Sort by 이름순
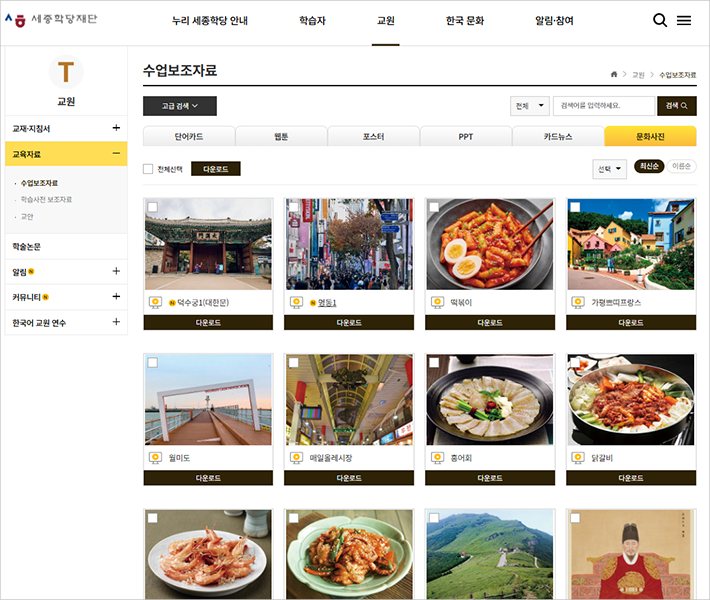Viewport: 710px width, 600px height. click(681, 166)
